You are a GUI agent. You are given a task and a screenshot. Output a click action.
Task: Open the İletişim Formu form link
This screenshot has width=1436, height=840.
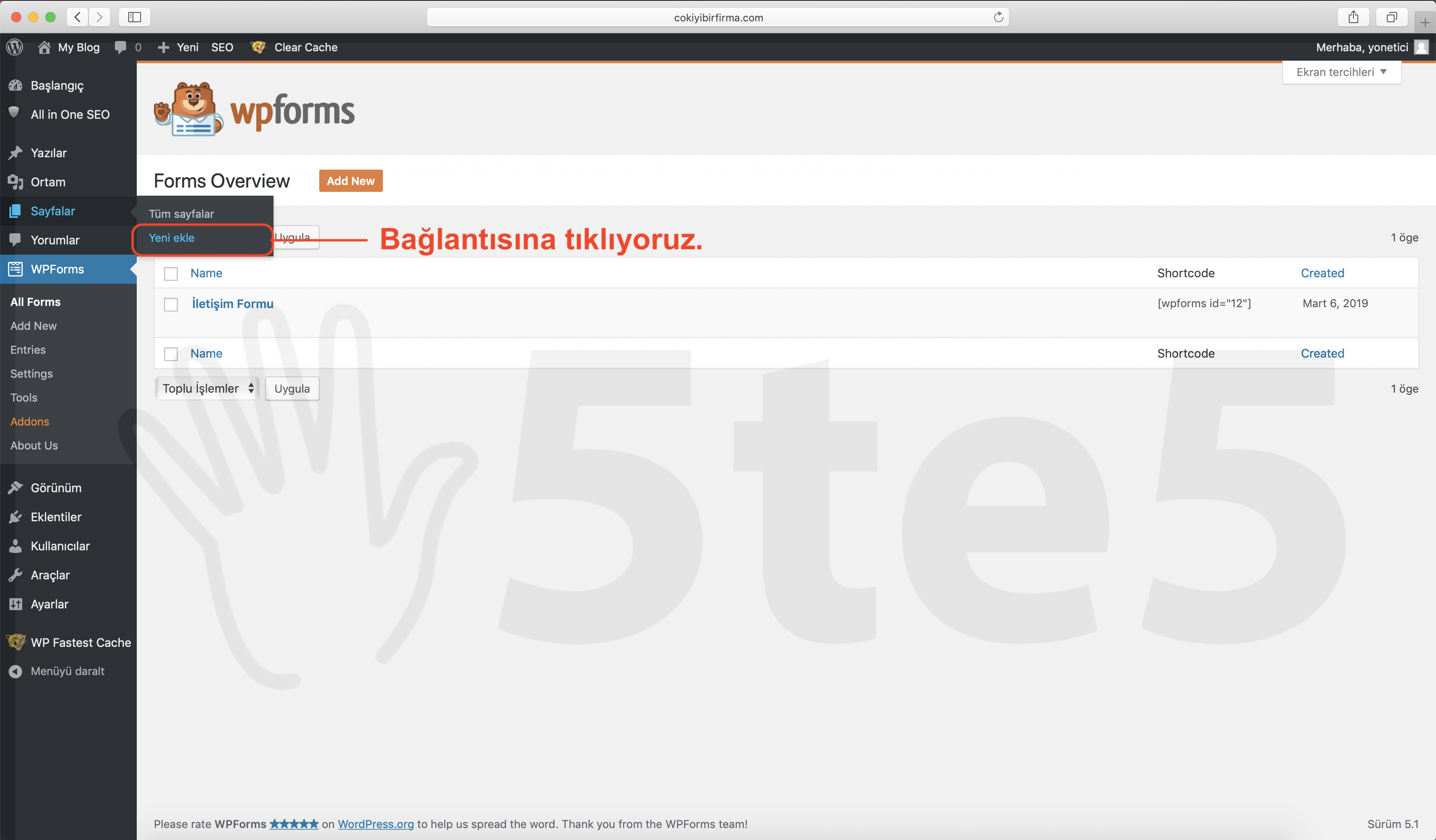(x=232, y=304)
